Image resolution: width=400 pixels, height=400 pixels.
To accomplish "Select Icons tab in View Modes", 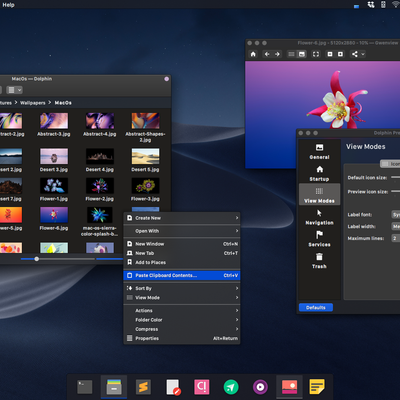I will [390, 164].
